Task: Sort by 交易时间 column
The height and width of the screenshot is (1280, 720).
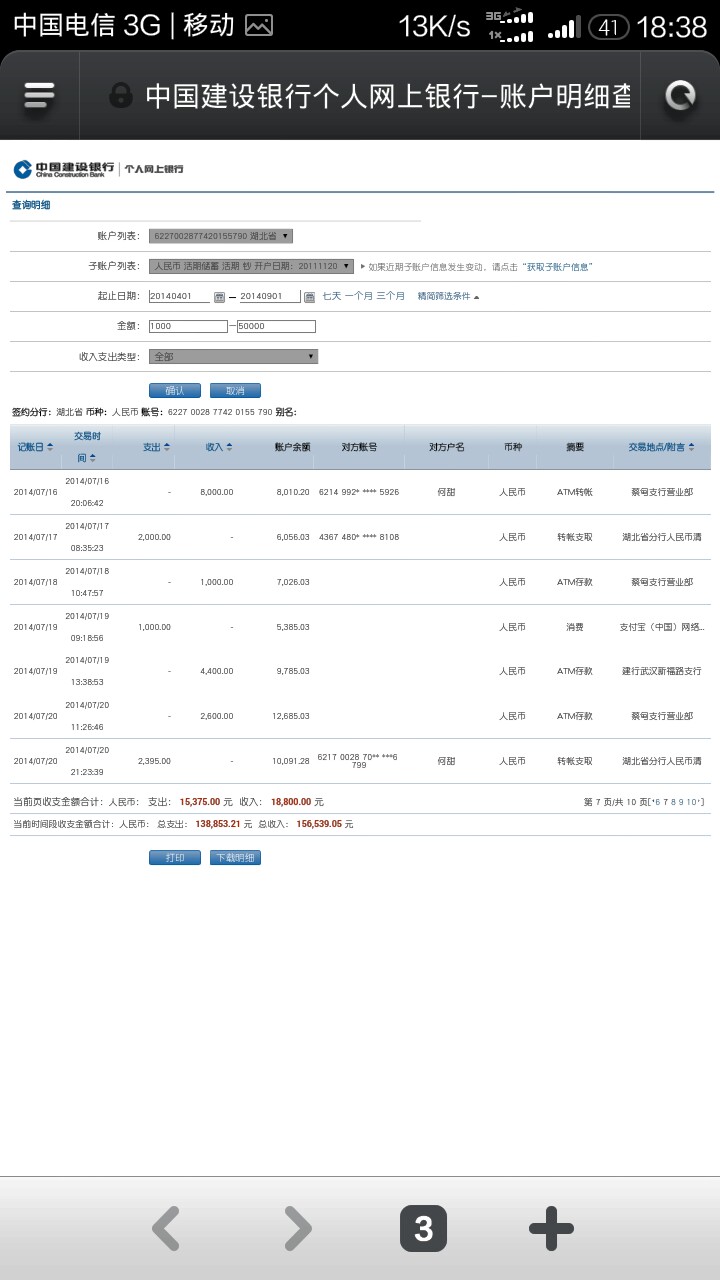Action: [87, 446]
